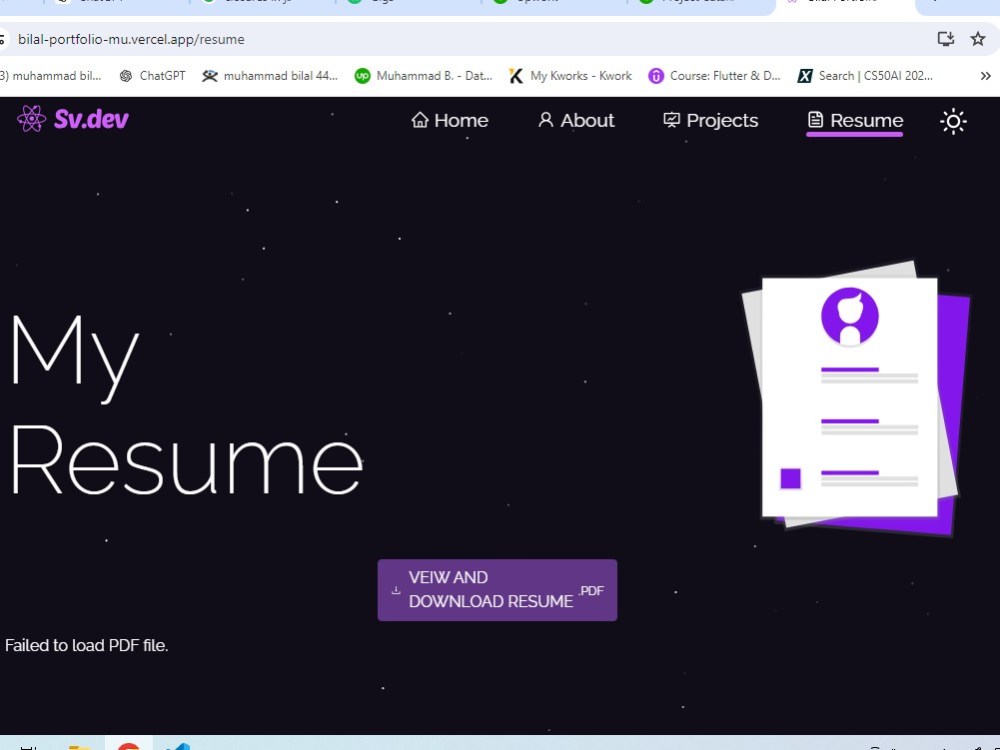Click the 'My Resume' heading
The height and width of the screenshot is (750, 1000).
click(186, 406)
